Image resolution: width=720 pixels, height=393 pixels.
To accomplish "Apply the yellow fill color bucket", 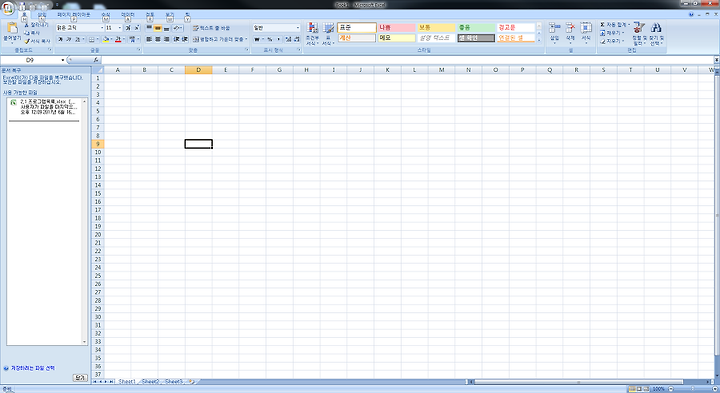I will pyautogui.click(x=106, y=39).
